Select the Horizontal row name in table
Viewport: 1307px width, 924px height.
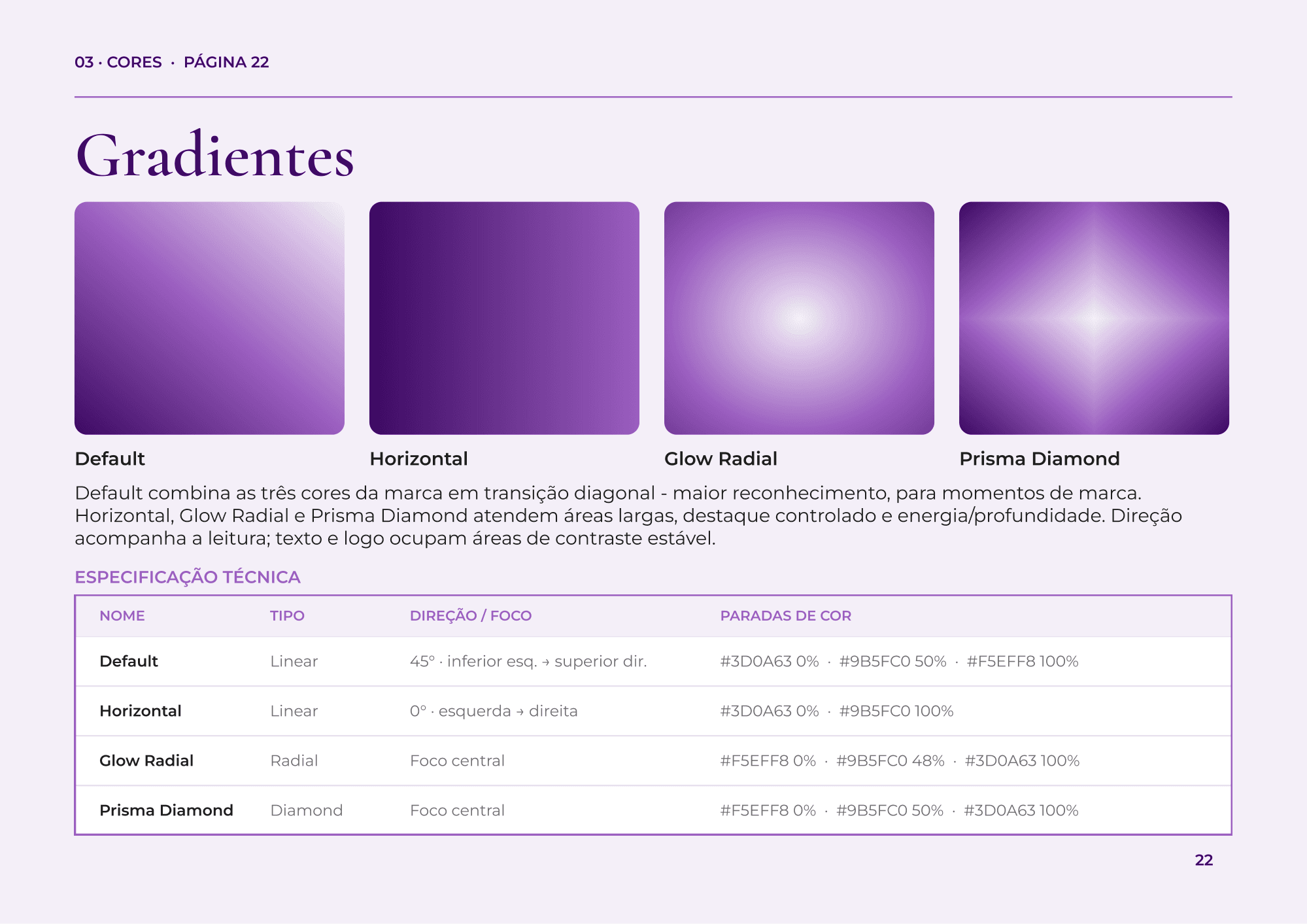coord(141,711)
